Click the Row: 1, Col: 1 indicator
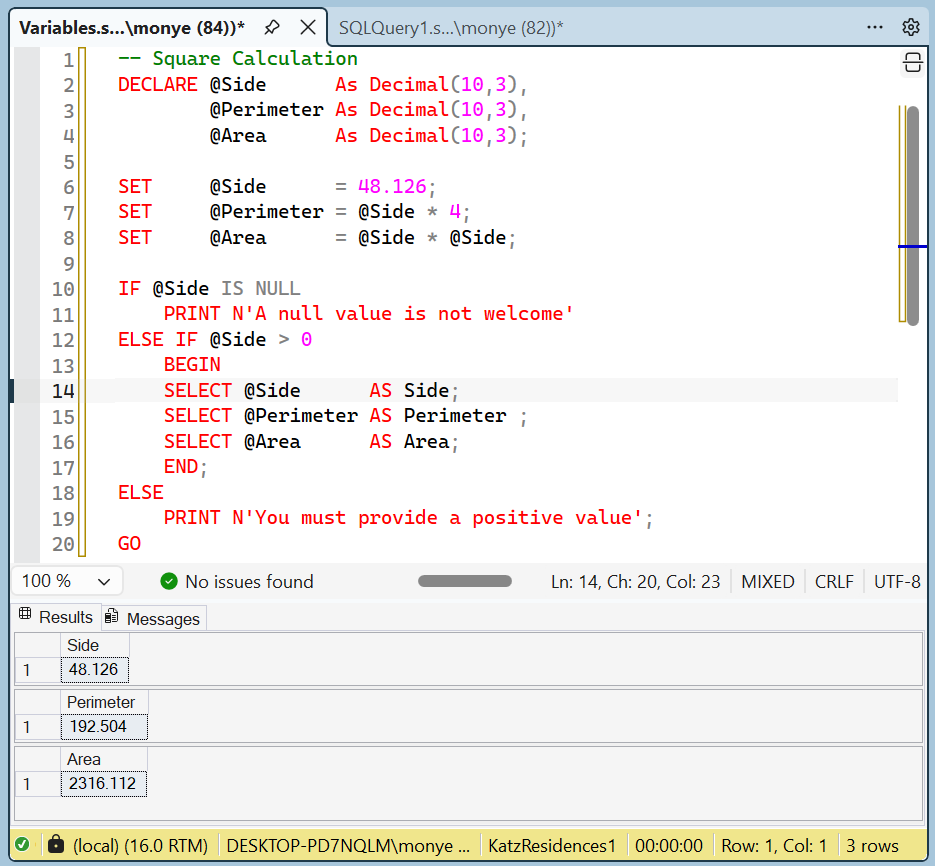Image resolution: width=935 pixels, height=866 pixels. 773,846
